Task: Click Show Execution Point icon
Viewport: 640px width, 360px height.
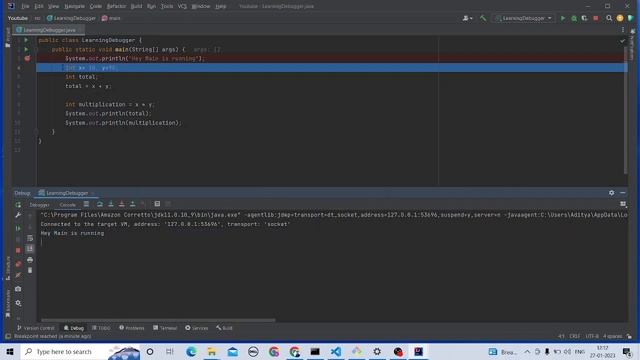Action: 86,204
